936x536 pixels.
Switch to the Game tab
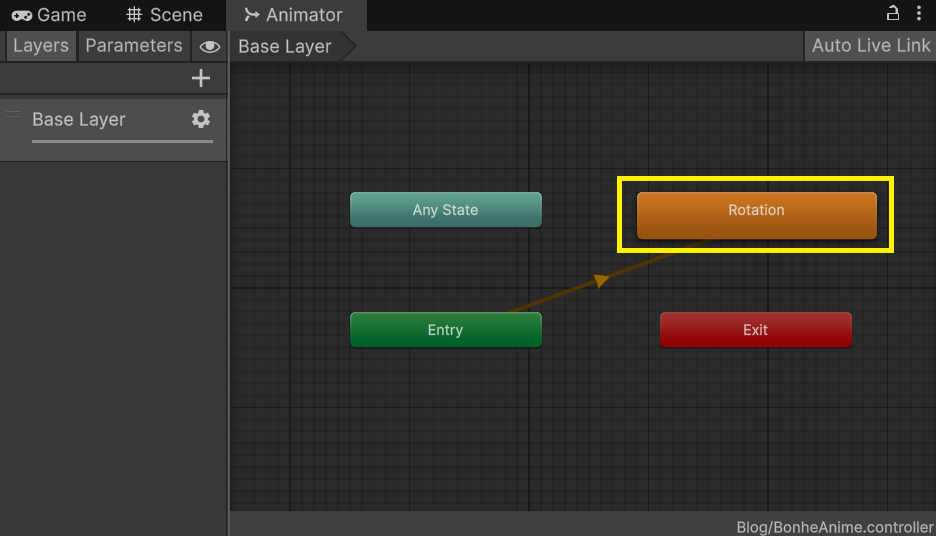pos(50,15)
